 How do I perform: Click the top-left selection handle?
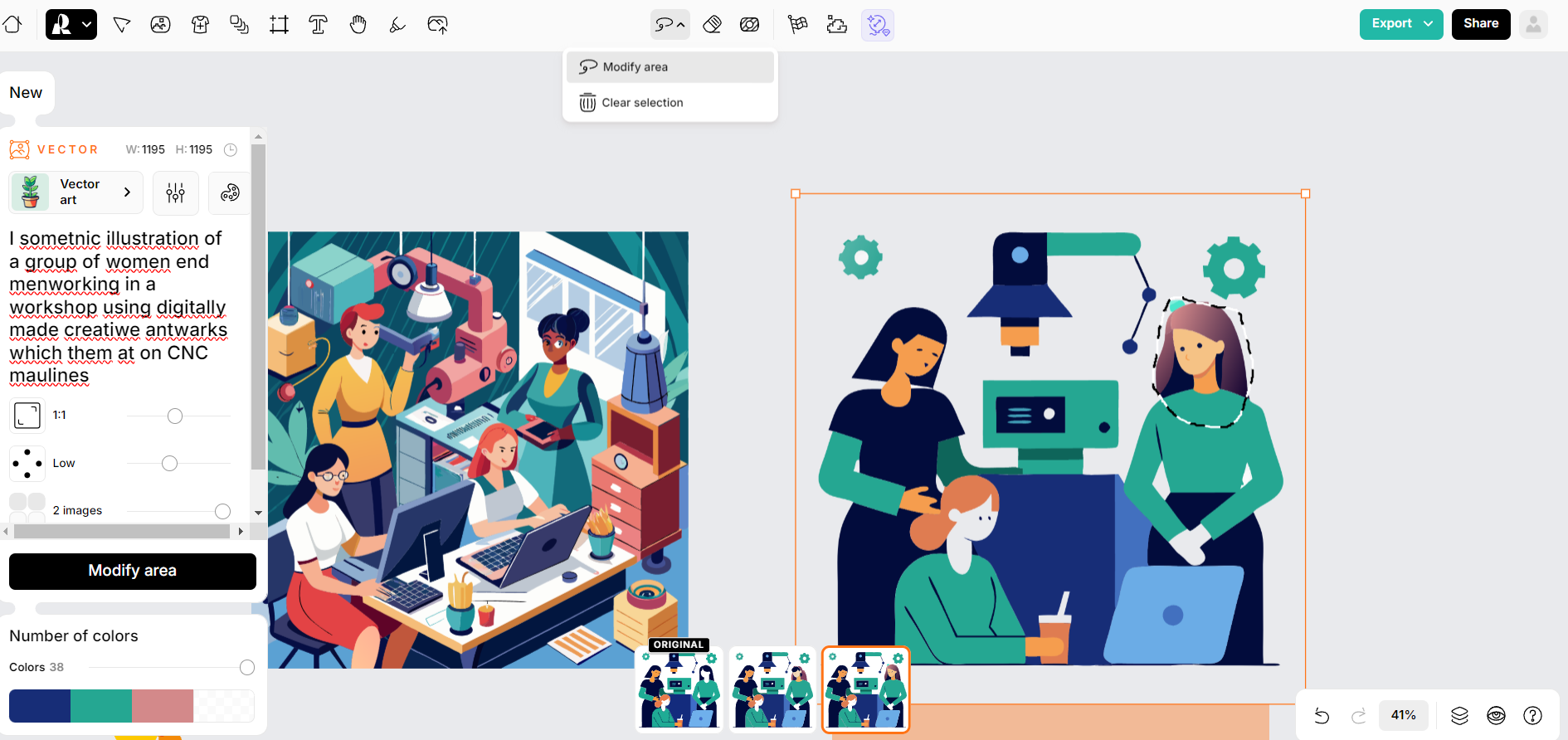click(x=796, y=193)
